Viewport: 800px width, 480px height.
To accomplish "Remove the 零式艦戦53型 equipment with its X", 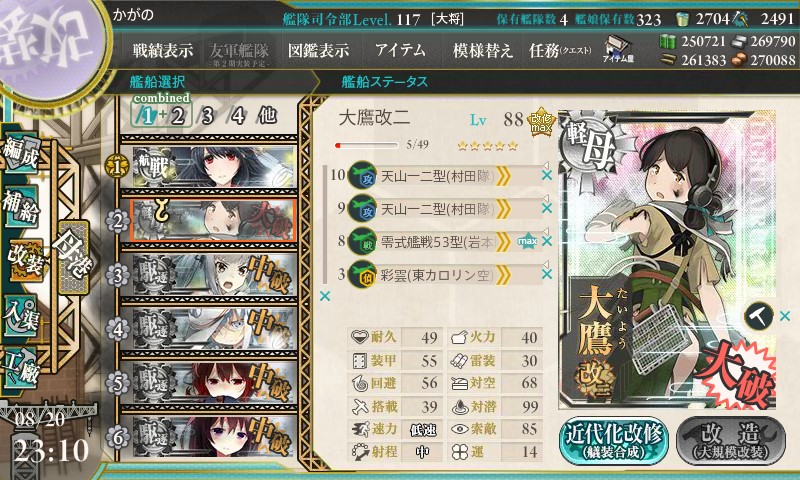I will point(547,241).
